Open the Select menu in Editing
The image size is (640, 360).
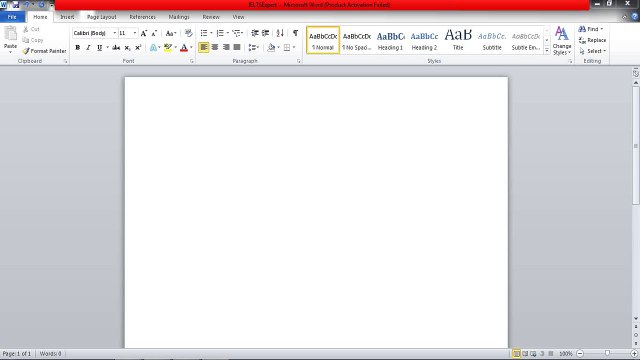[x=593, y=51]
